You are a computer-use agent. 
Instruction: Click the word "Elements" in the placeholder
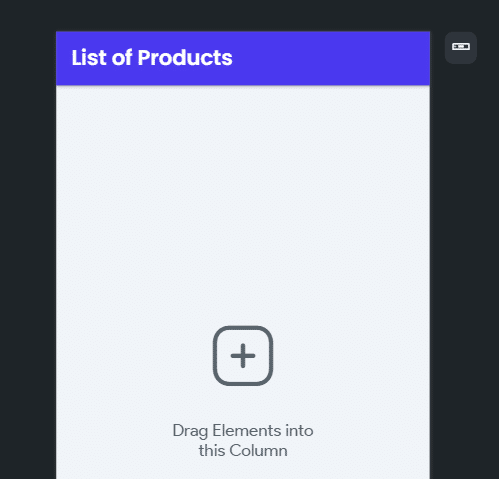(x=247, y=430)
